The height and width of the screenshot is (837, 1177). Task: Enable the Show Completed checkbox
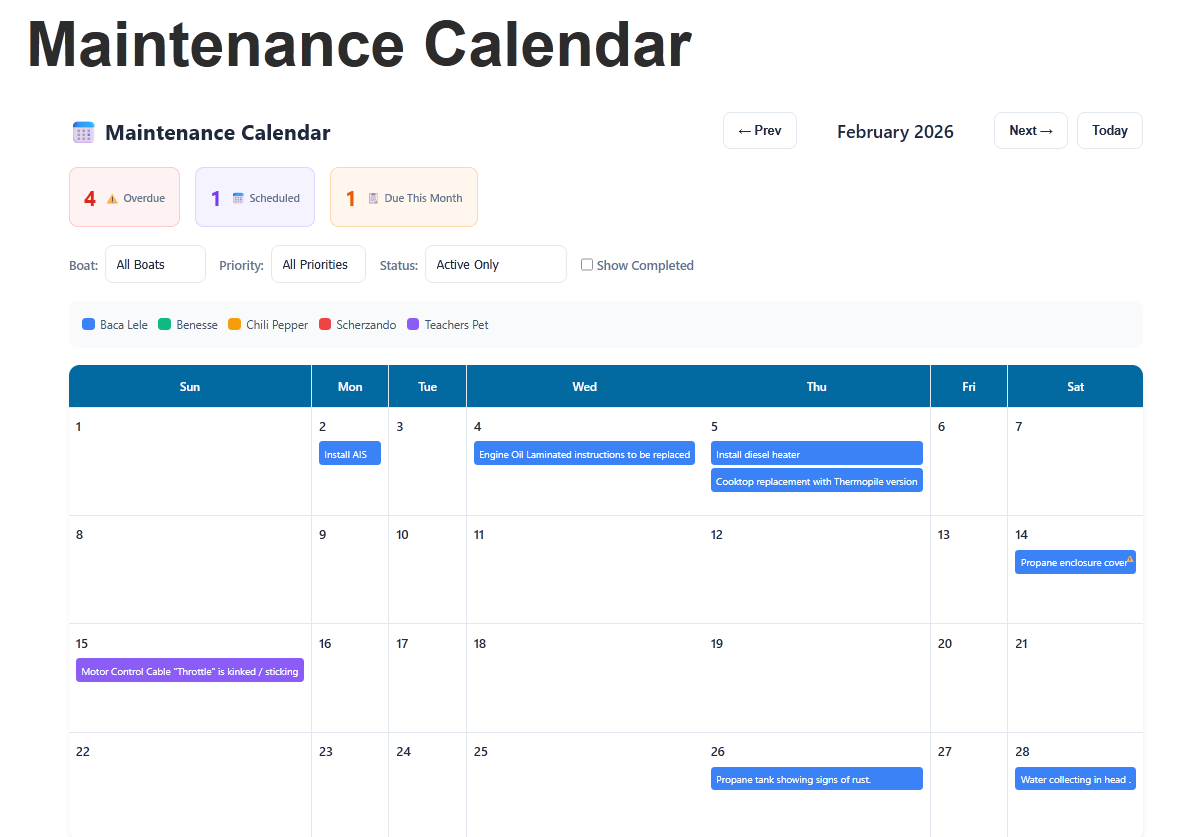pos(587,265)
